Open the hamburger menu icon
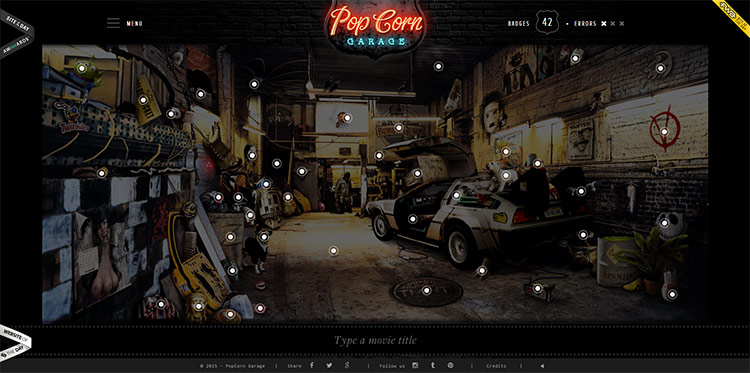Screen dimensions: 750x373 [113, 23]
